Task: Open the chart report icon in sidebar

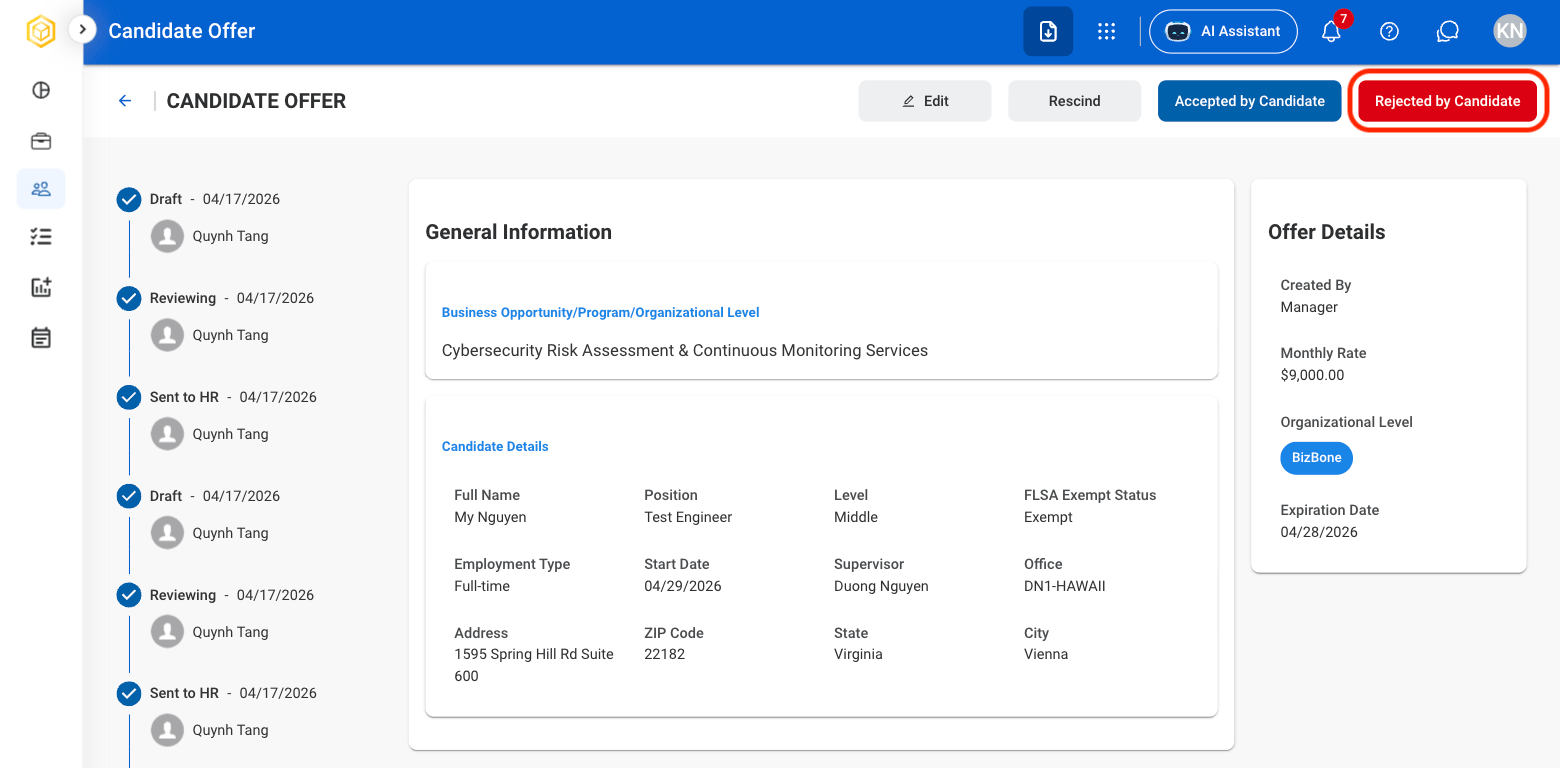Action: click(x=41, y=287)
